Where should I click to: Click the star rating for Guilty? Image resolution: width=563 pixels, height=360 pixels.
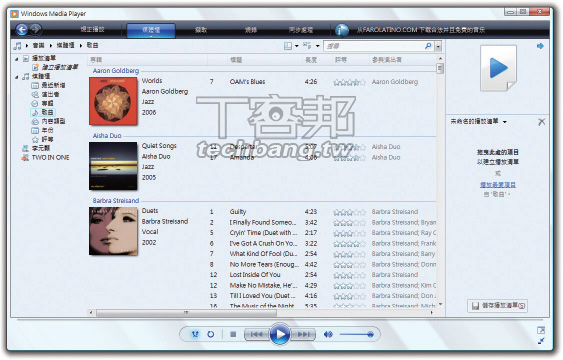click(349, 212)
